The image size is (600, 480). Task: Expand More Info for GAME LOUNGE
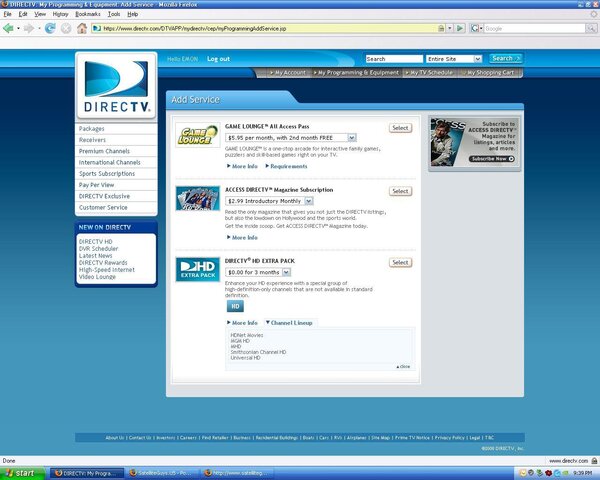[x=242, y=167]
